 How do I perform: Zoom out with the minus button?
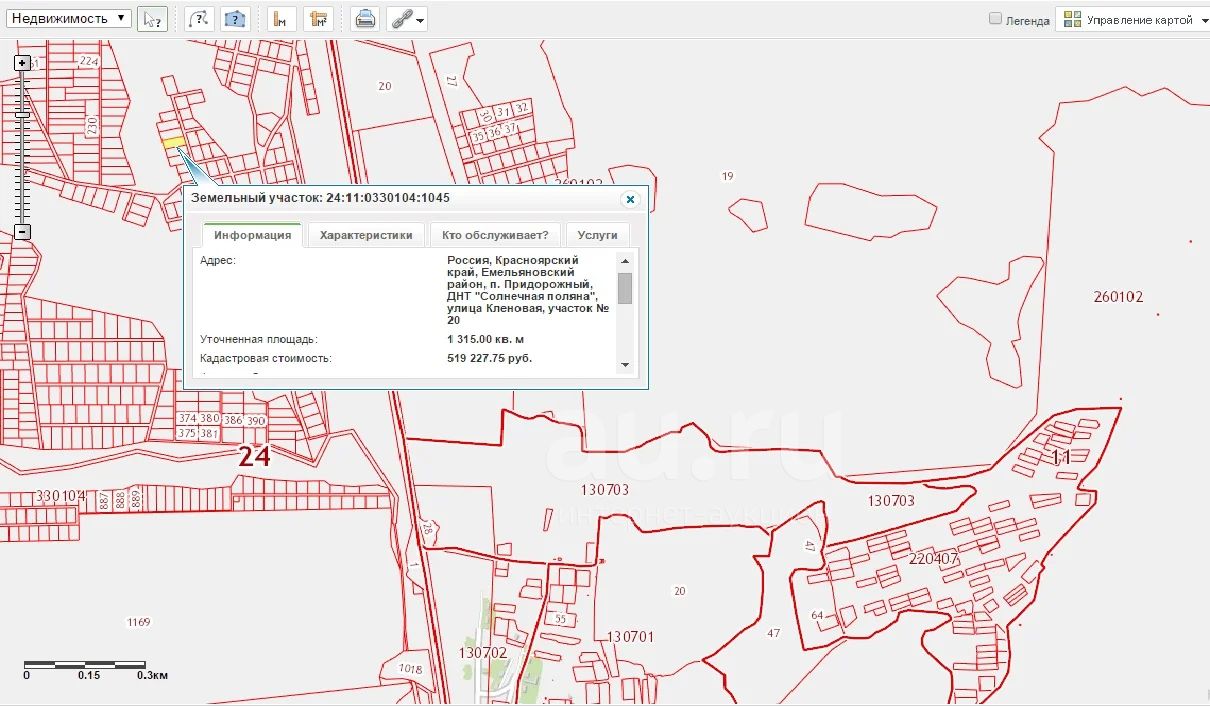tap(22, 232)
